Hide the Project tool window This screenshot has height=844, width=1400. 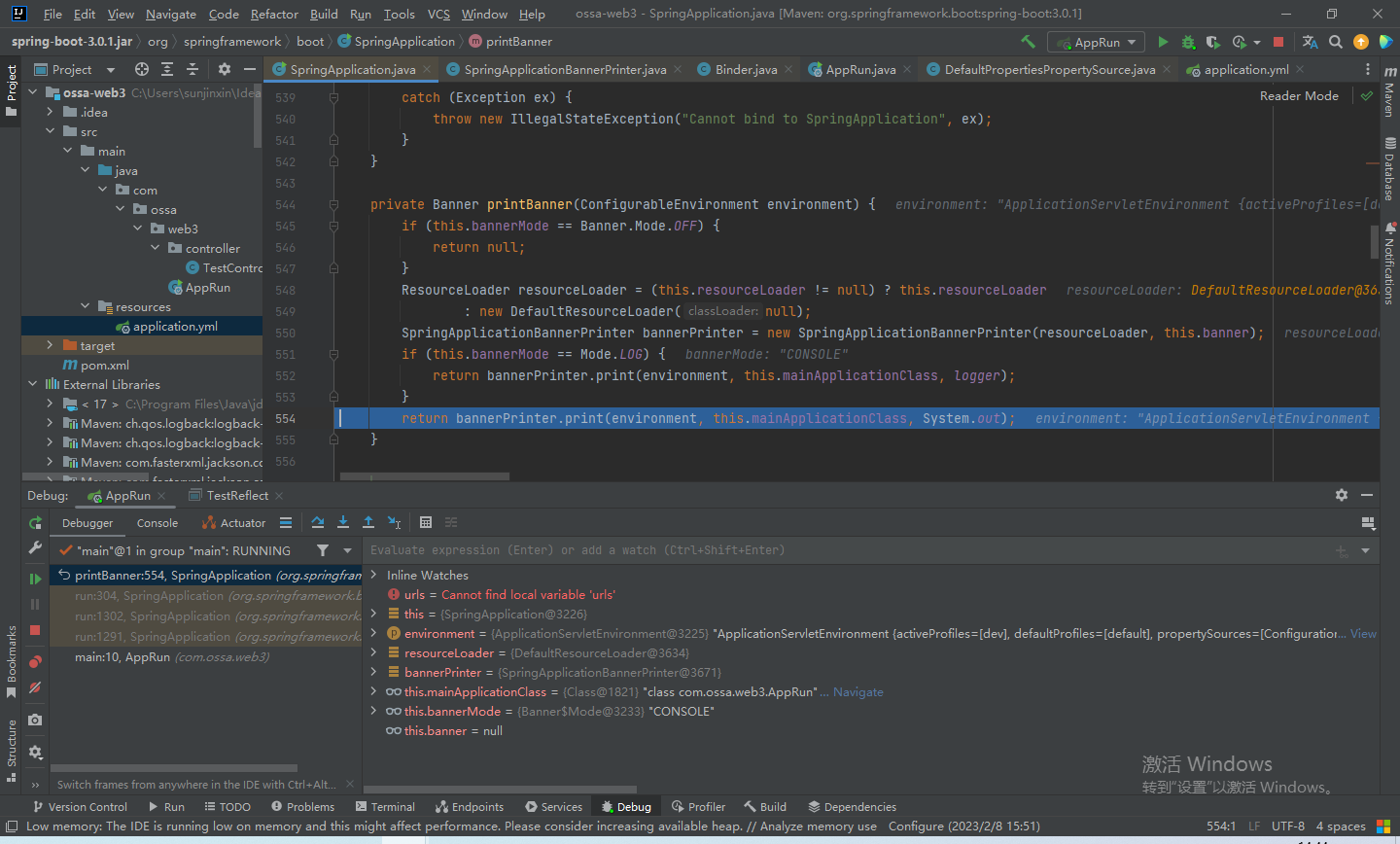coord(250,69)
